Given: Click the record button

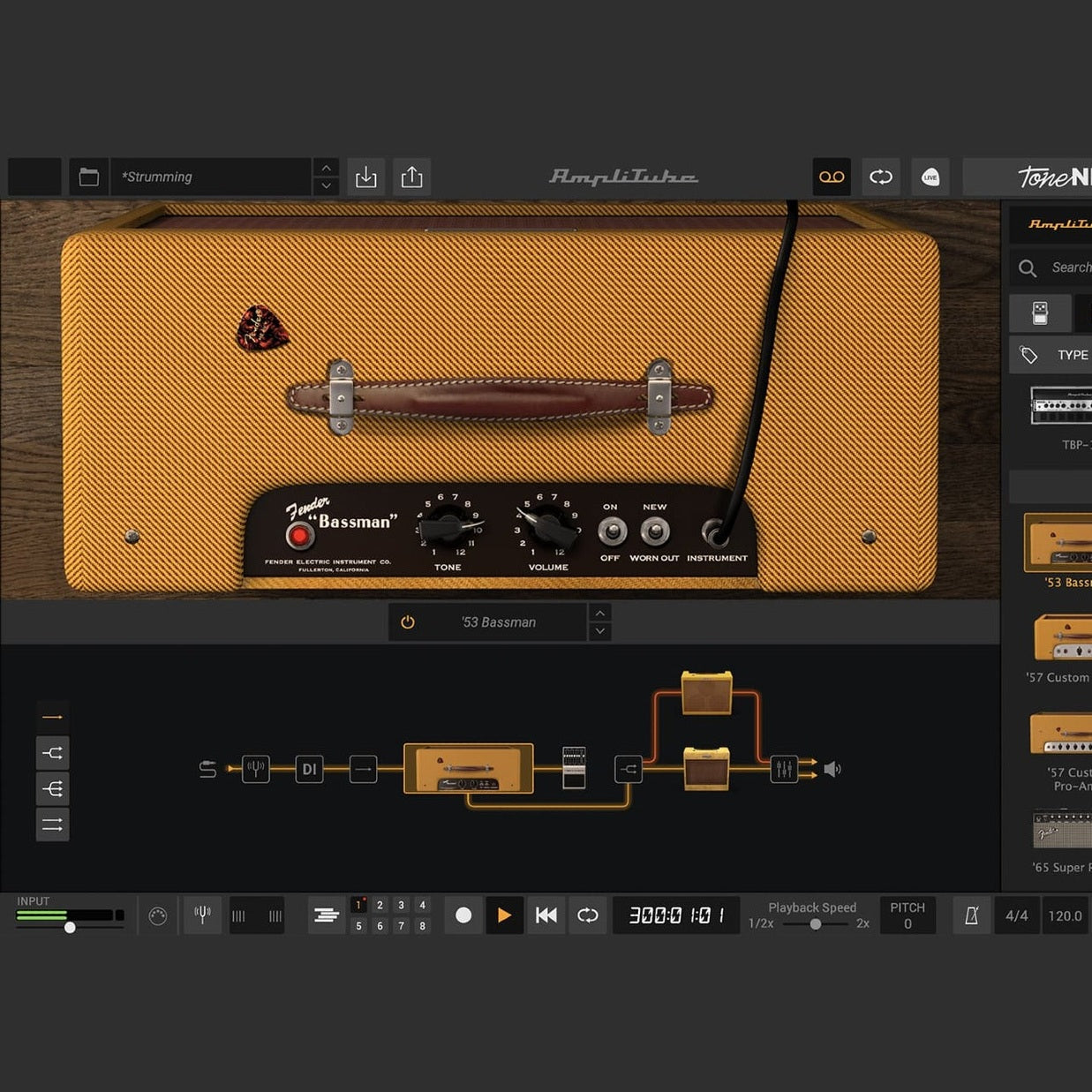Looking at the screenshot, I should [x=463, y=915].
